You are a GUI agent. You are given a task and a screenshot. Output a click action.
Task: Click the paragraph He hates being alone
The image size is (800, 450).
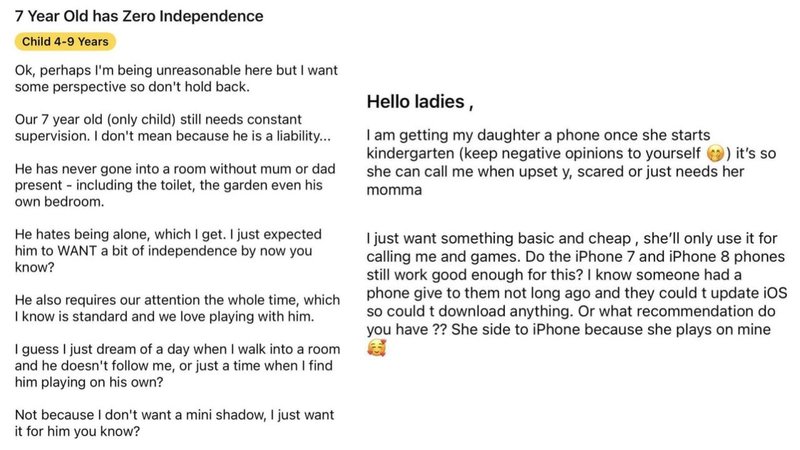coord(168,251)
